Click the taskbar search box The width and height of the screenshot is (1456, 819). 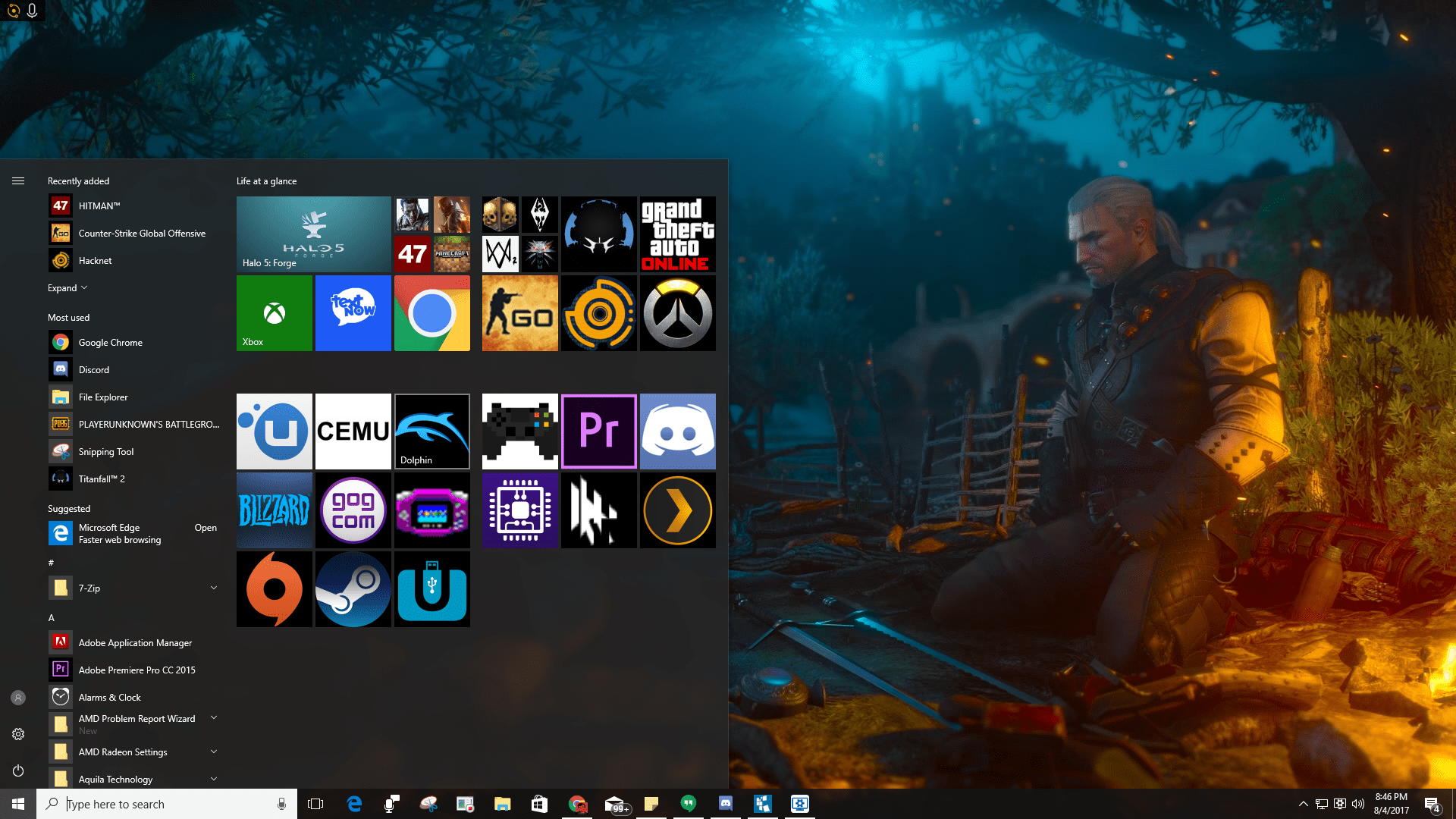click(167, 804)
